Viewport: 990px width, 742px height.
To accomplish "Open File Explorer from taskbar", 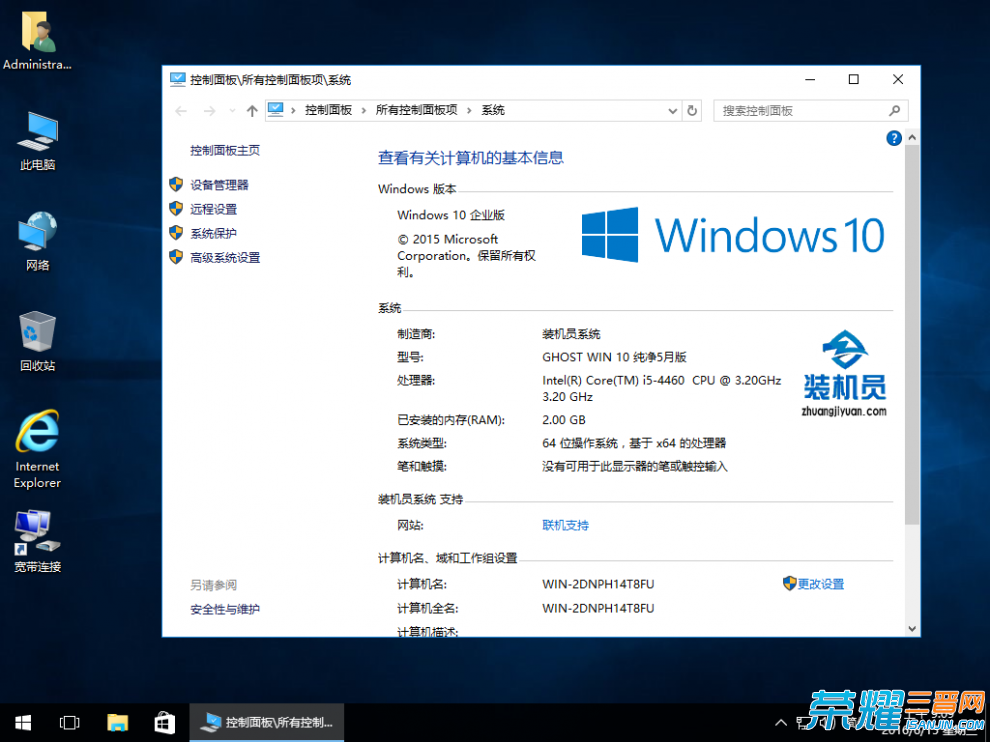I will 117,722.
